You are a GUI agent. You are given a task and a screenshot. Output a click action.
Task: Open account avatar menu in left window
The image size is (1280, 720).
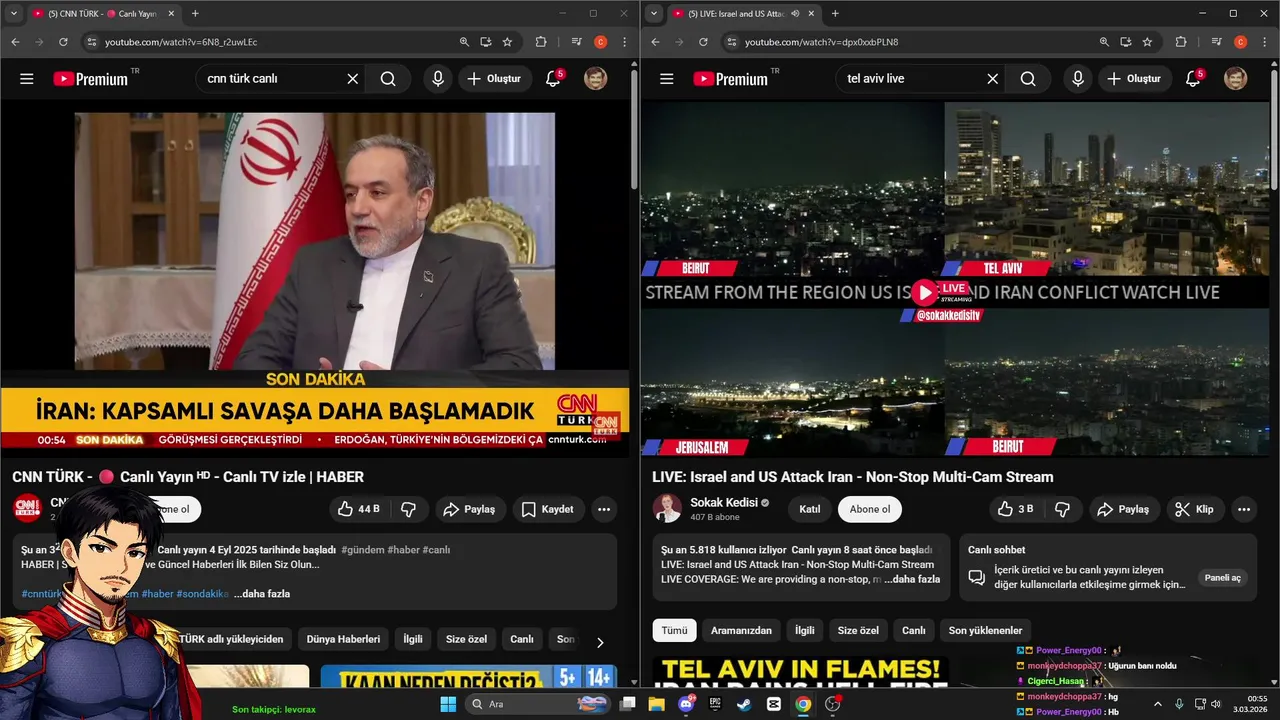pos(596,79)
